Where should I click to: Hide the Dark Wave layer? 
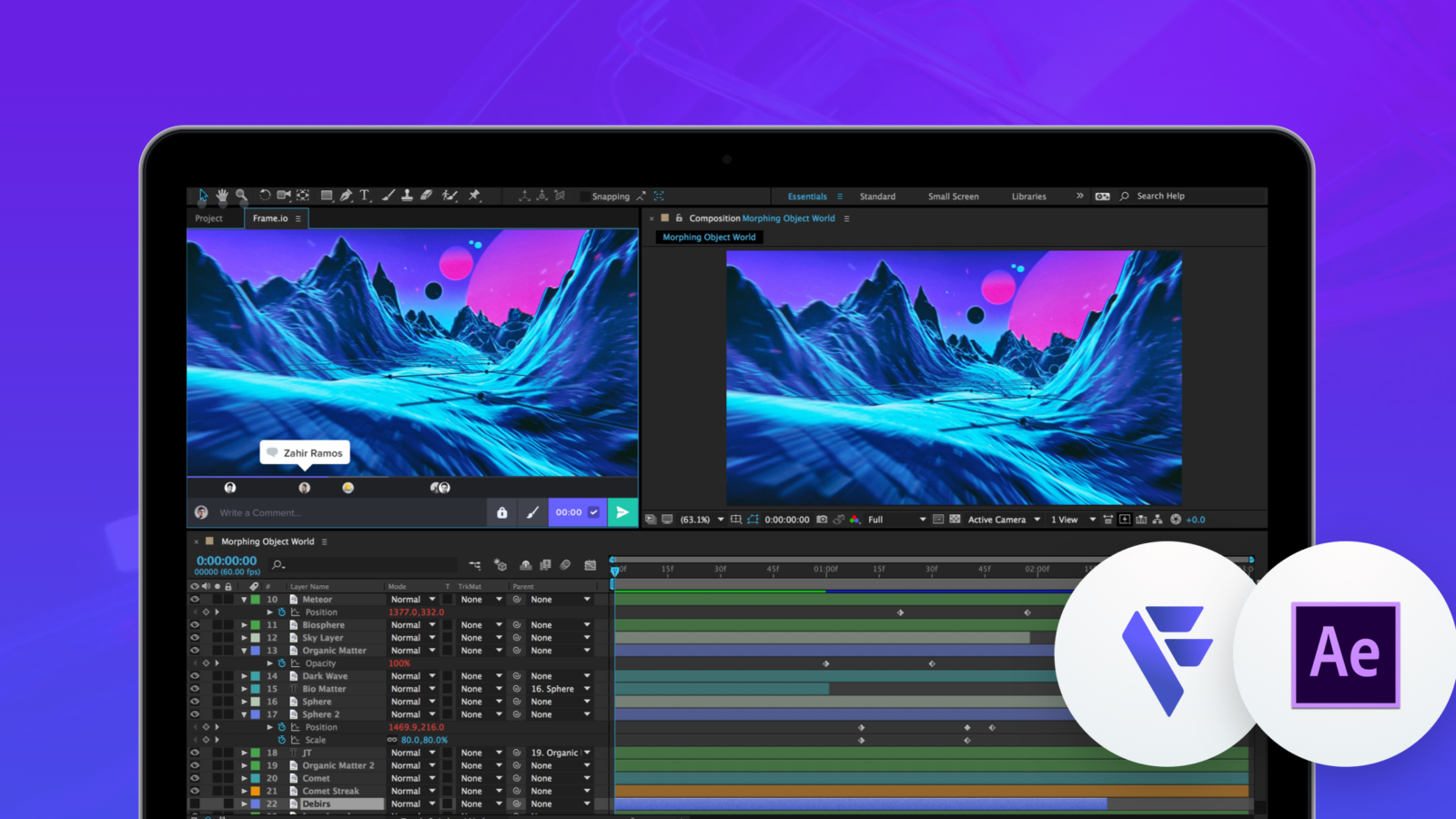(195, 676)
